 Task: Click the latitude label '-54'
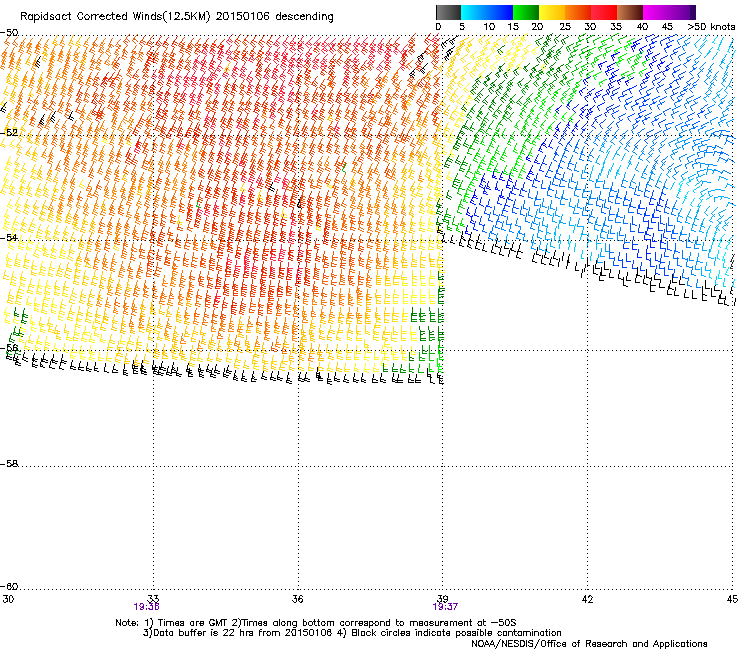[x=9, y=237]
